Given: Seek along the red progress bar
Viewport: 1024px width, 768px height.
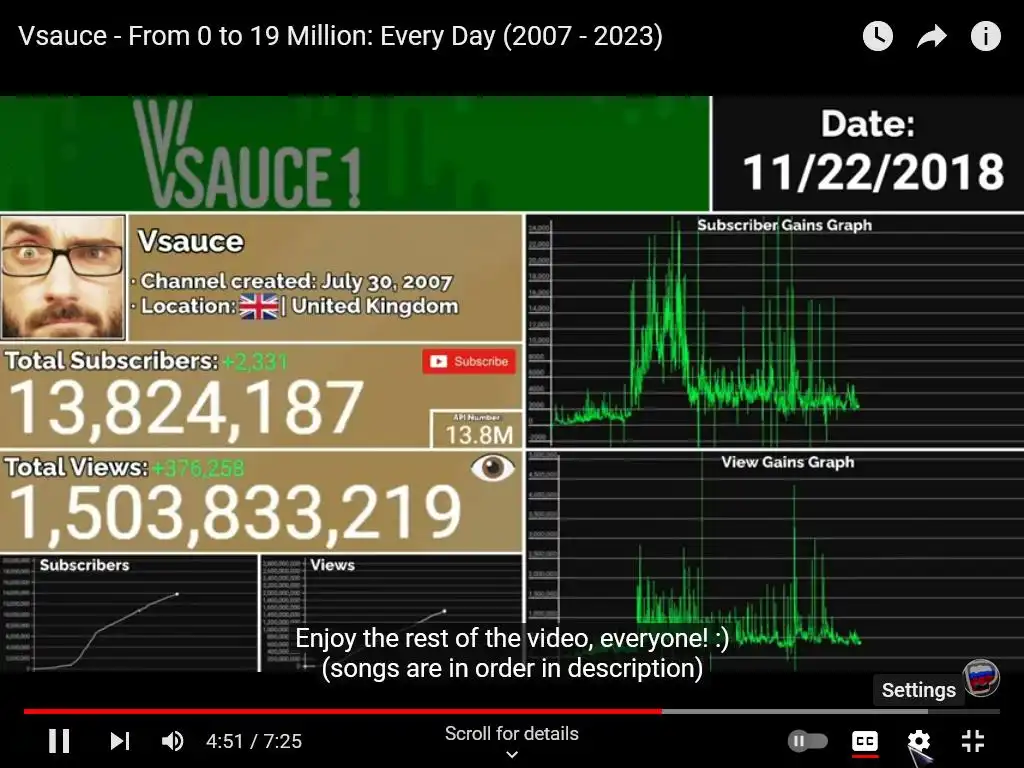Looking at the screenshot, I should tap(512, 711).
